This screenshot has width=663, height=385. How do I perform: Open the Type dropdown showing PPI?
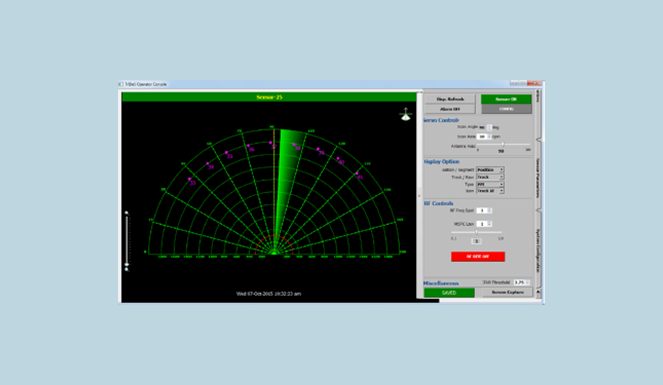[490, 184]
